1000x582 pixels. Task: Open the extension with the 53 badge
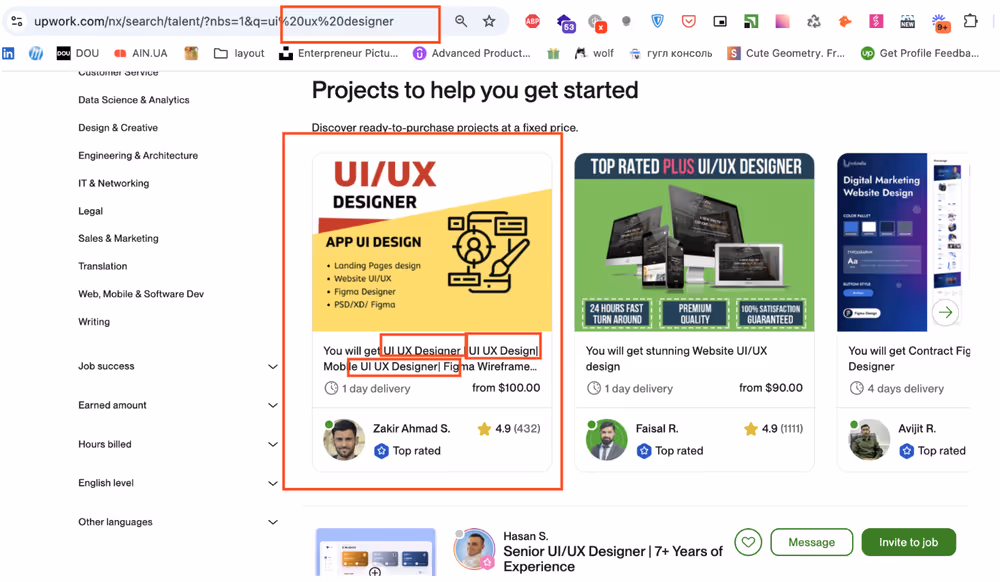[565, 23]
